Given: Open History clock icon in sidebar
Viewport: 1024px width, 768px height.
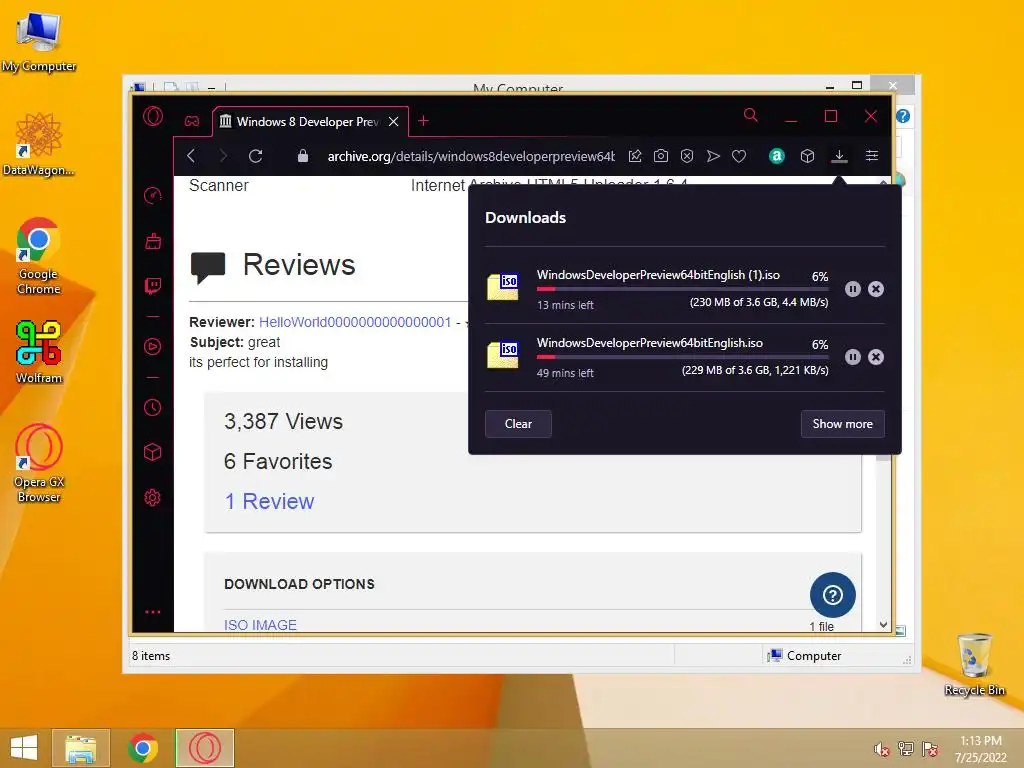Looking at the screenshot, I should pyautogui.click(x=153, y=408).
